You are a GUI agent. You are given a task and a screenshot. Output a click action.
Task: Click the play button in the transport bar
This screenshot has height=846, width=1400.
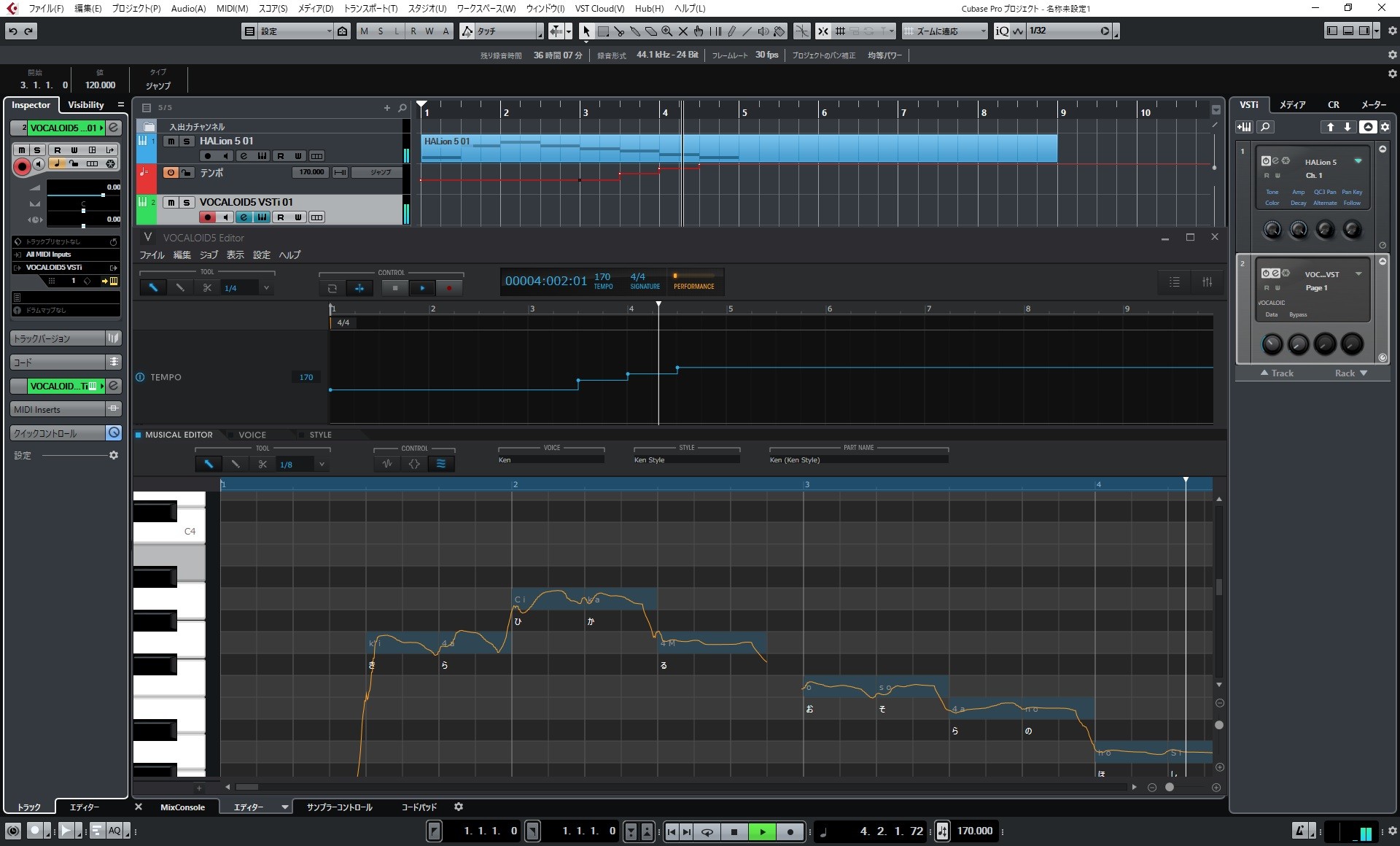tap(762, 831)
